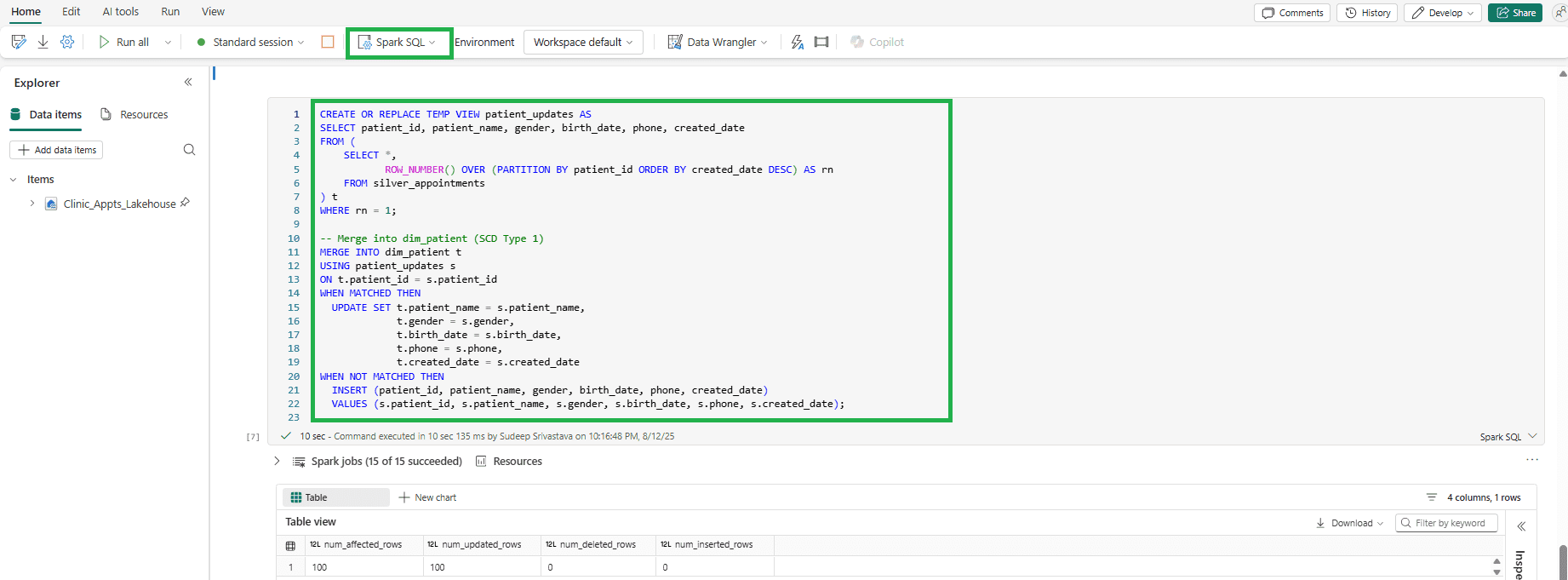
Task: Stop the session with the square icon
Action: [x=328, y=42]
